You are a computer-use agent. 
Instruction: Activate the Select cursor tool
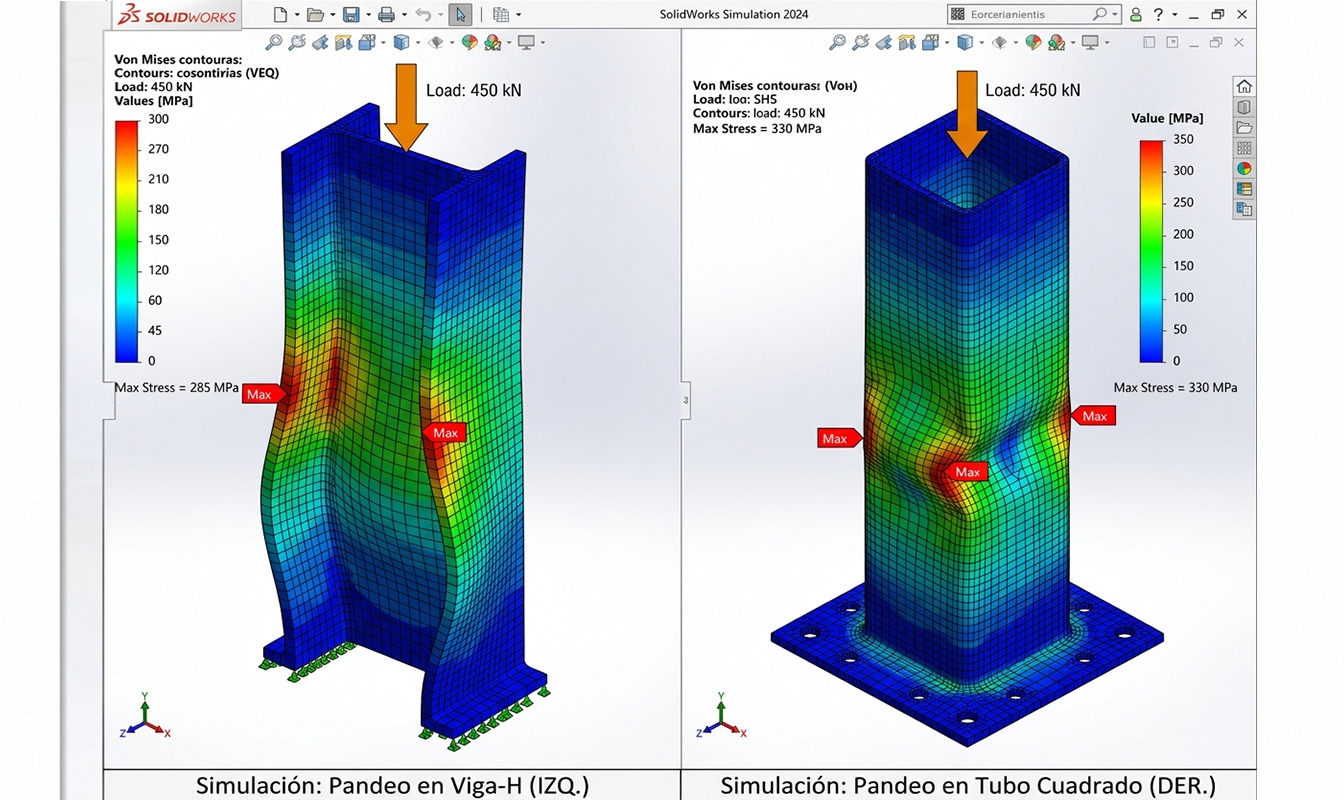(460, 15)
